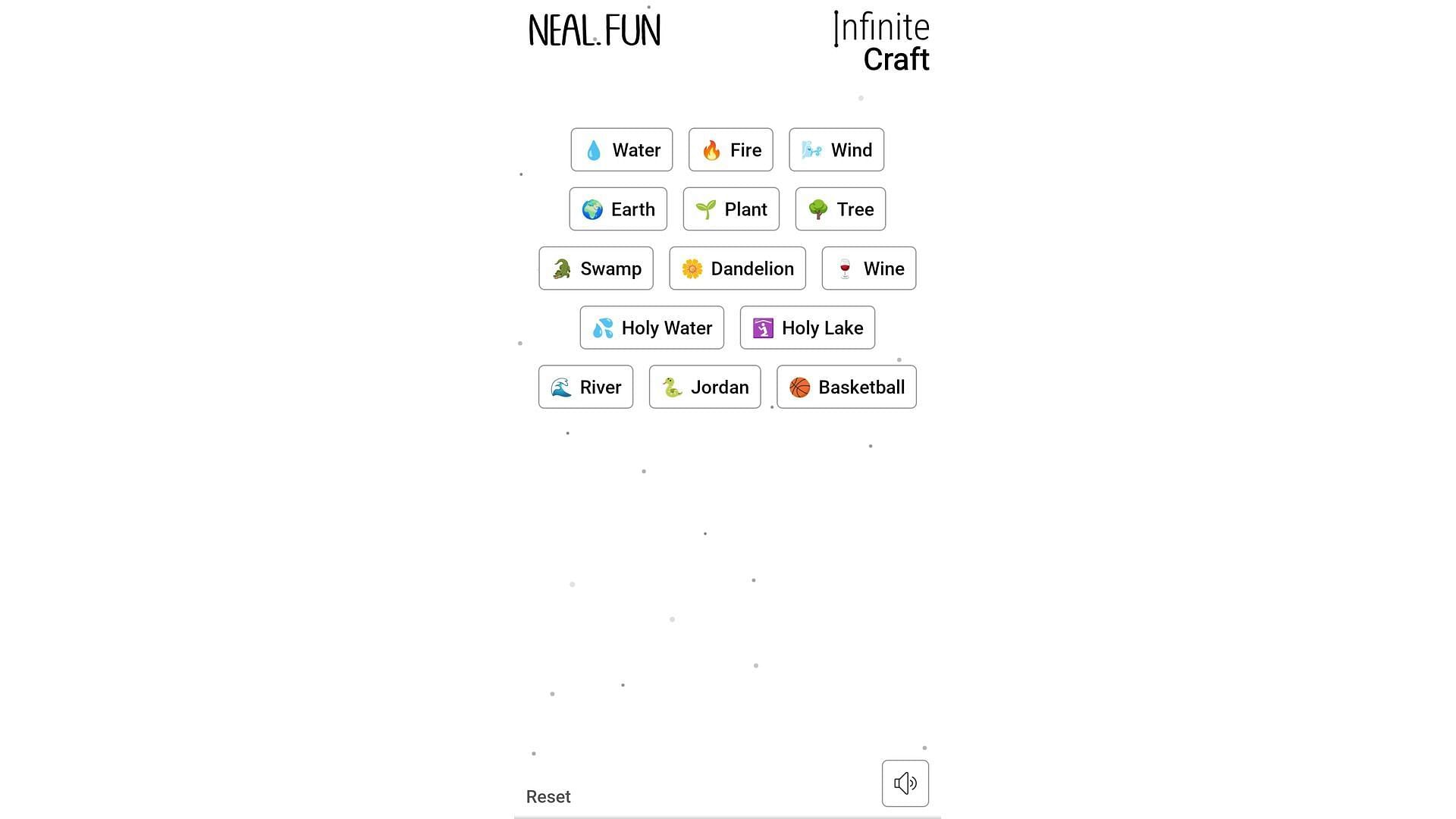The width and height of the screenshot is (1456, 819).
Task: Click the Neal.Fun logo
Action: pyautogui.click(x=594, y=29)
